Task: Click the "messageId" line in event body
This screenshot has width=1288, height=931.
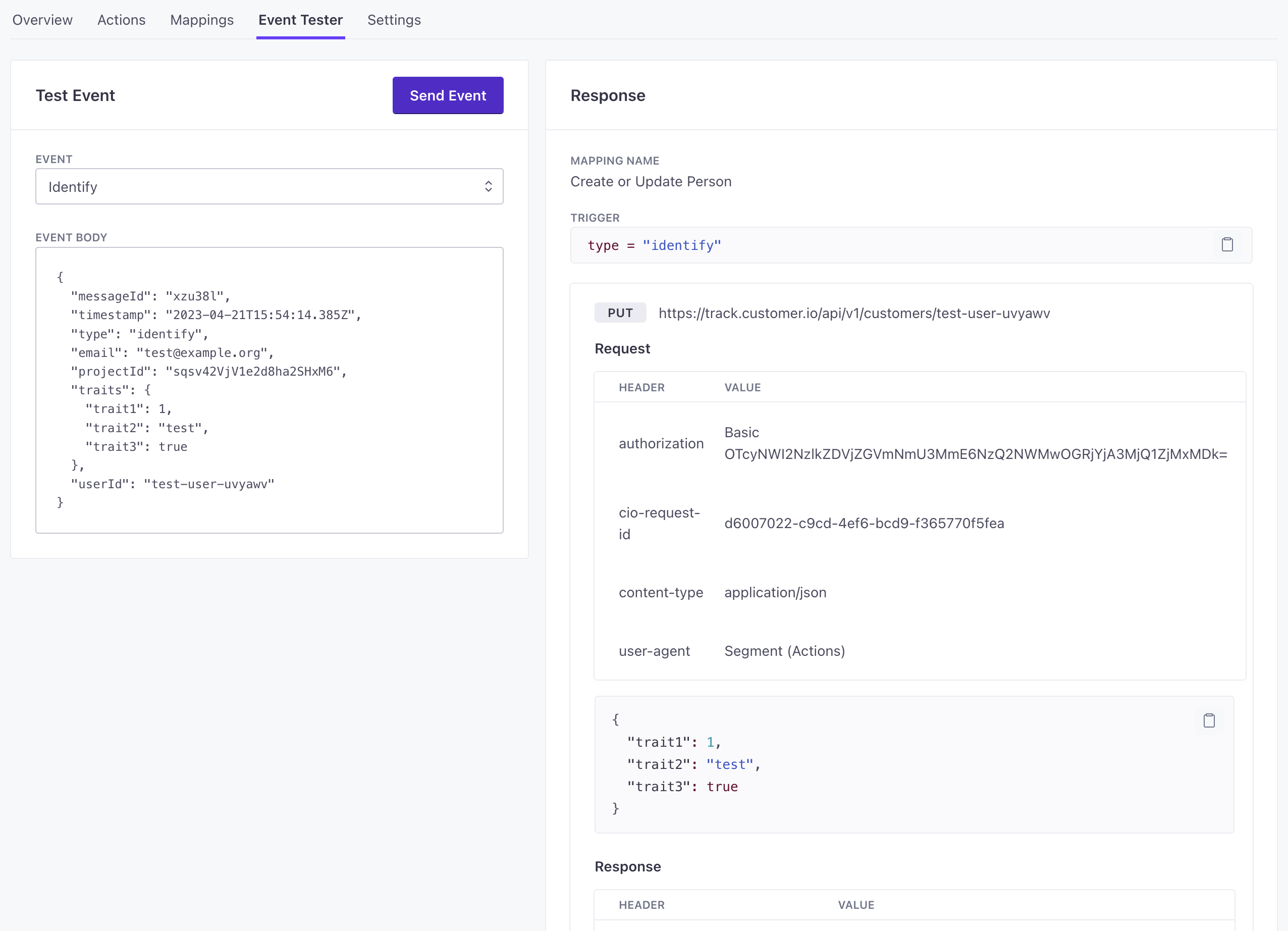Action: pos(150,296)
